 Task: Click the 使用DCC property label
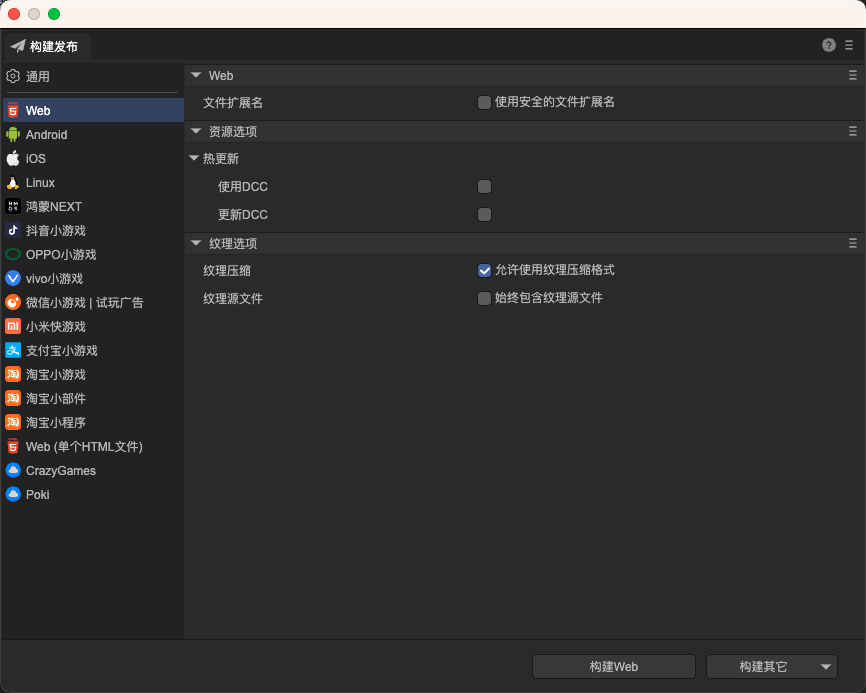tap(242, 187)
